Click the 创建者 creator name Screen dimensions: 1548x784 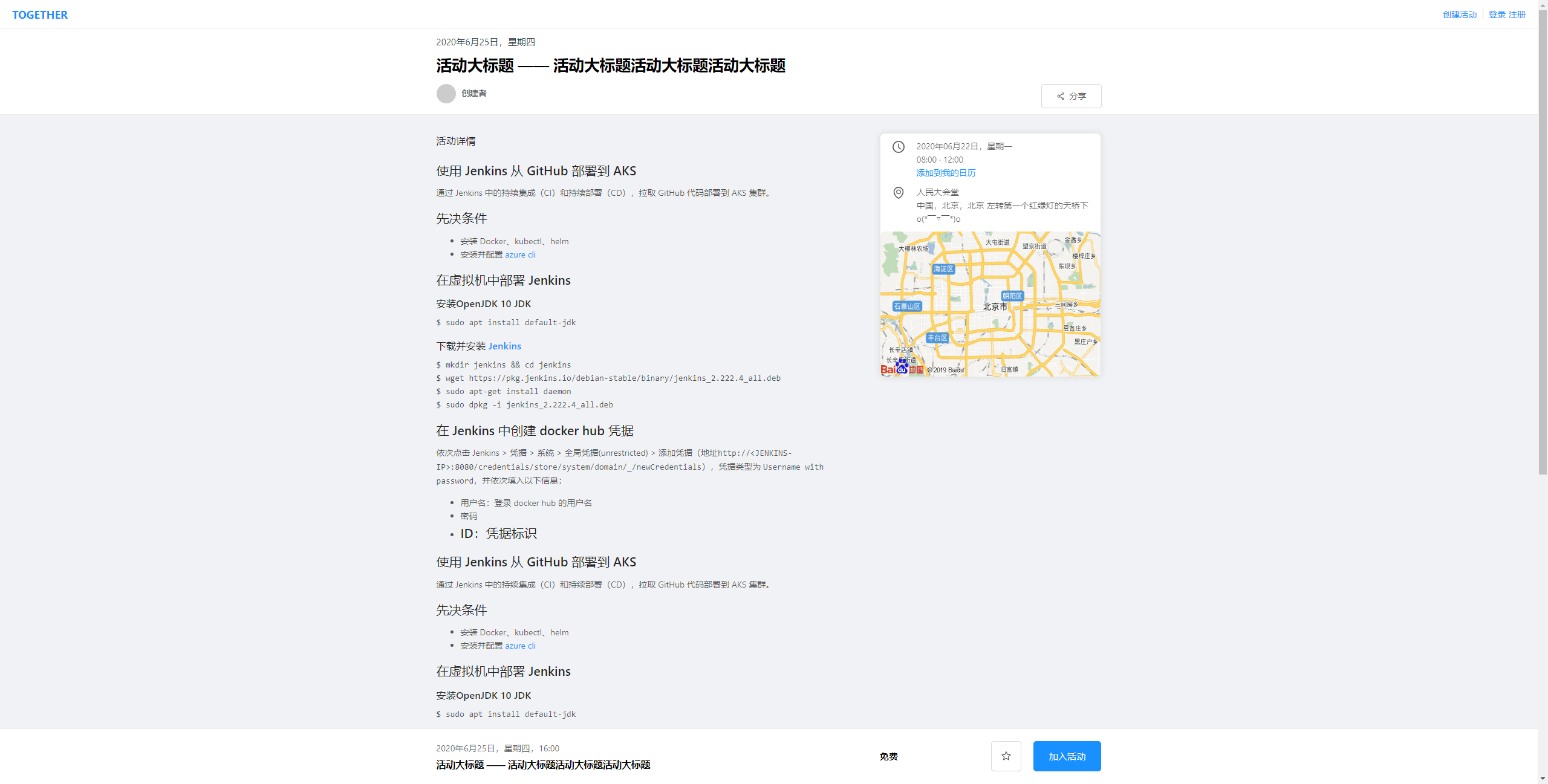pos(473,93)
